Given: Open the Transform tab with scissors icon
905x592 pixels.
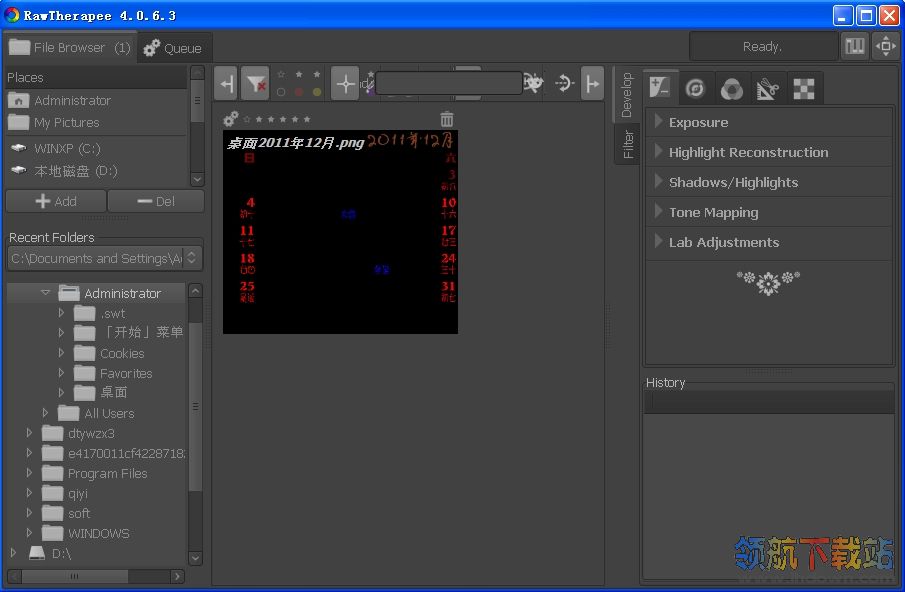Looking at the screenshot, I should 767,89.
